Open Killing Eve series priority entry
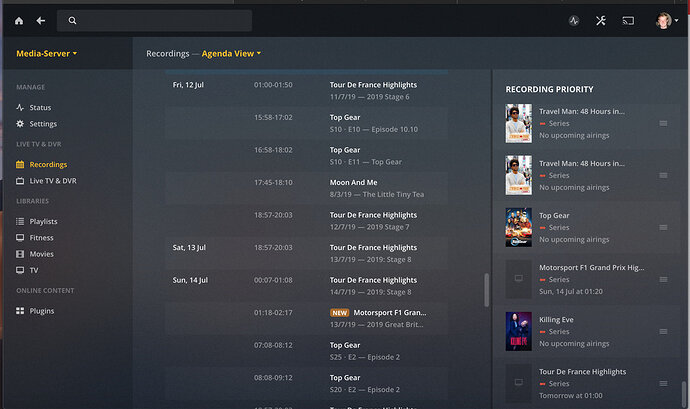 pos(587,332)
